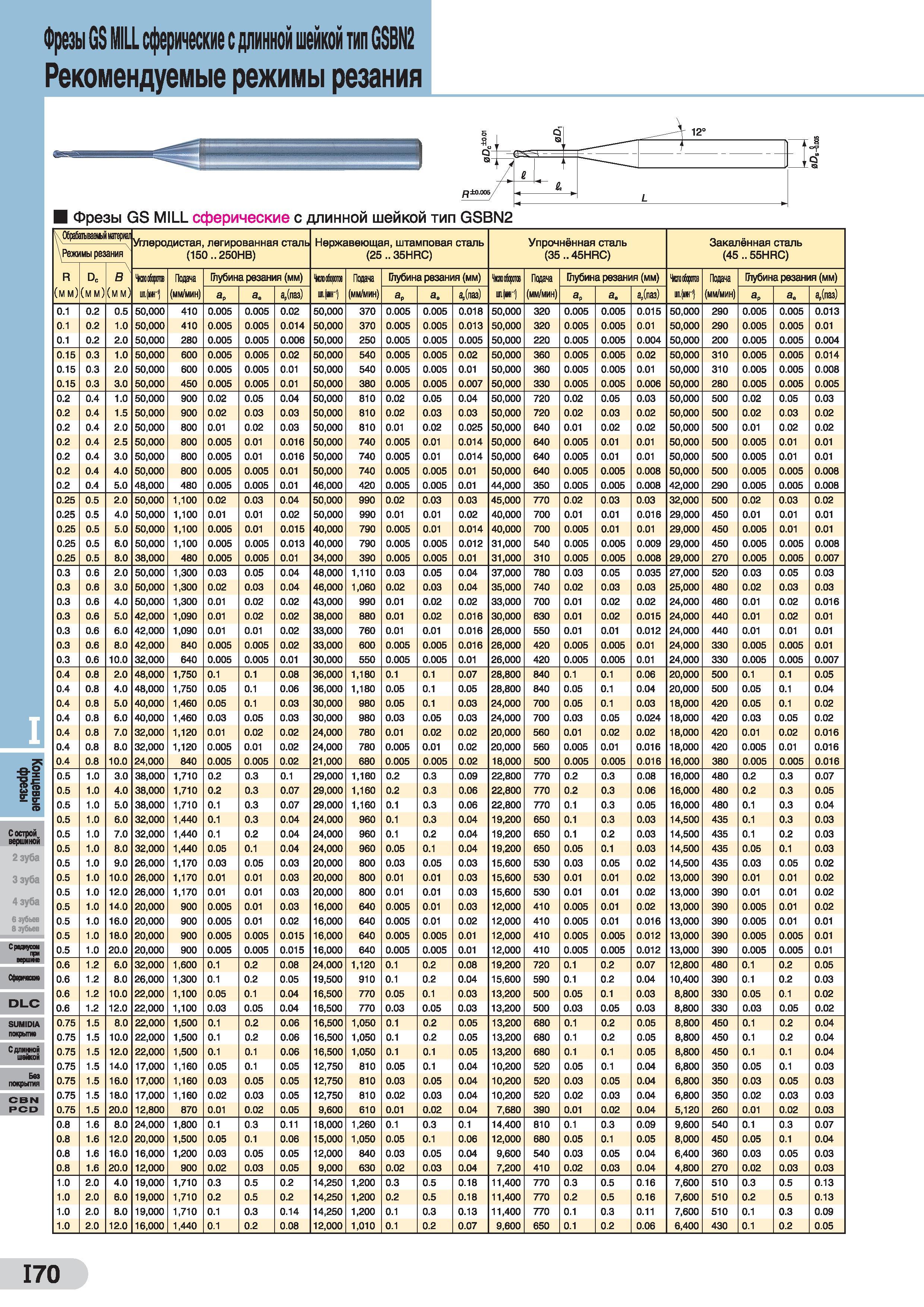Click the spindle speed '19,500' cell

pyautogui.click(x=328, y=979)
